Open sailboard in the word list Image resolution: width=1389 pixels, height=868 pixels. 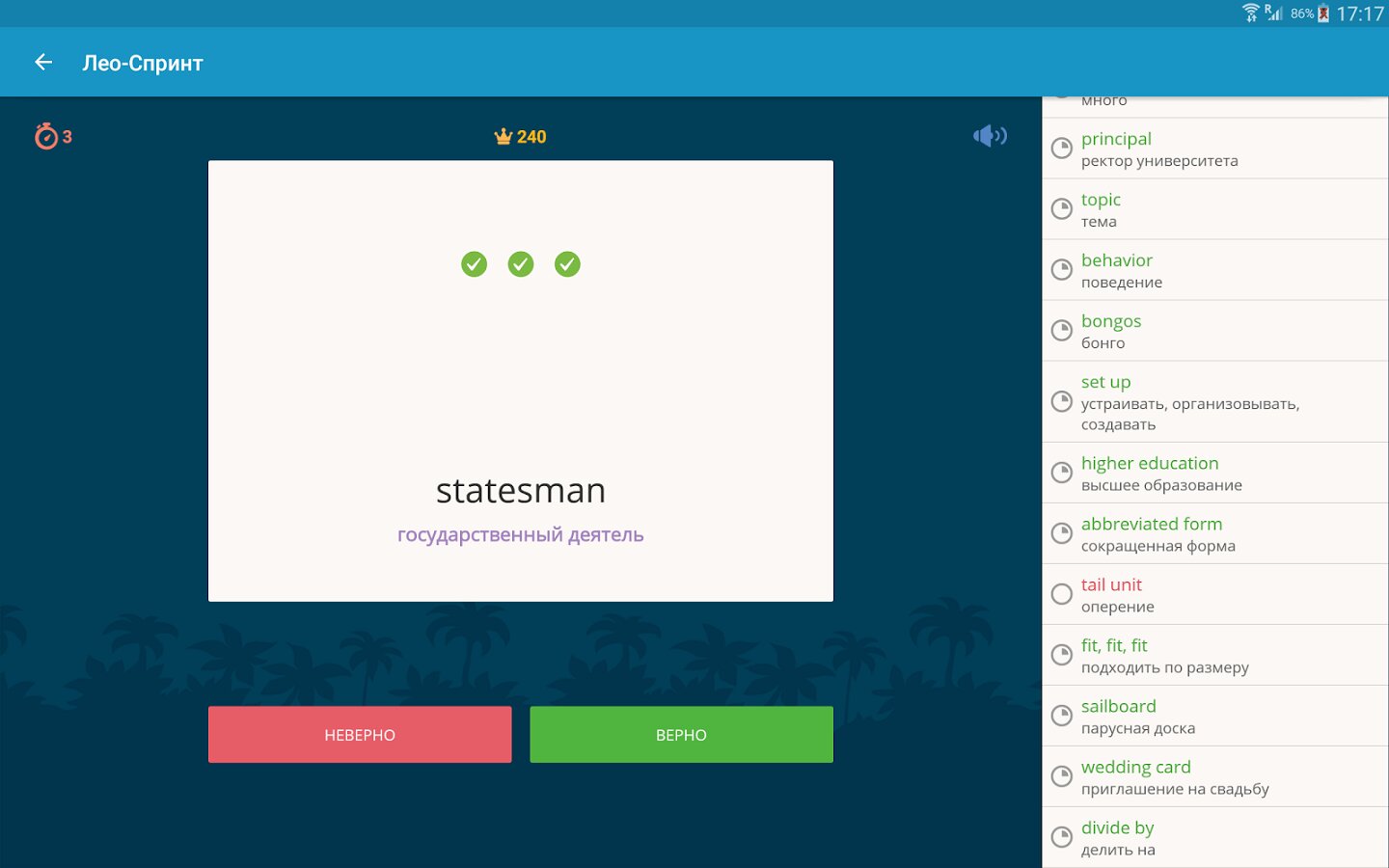coord(1119,706)
